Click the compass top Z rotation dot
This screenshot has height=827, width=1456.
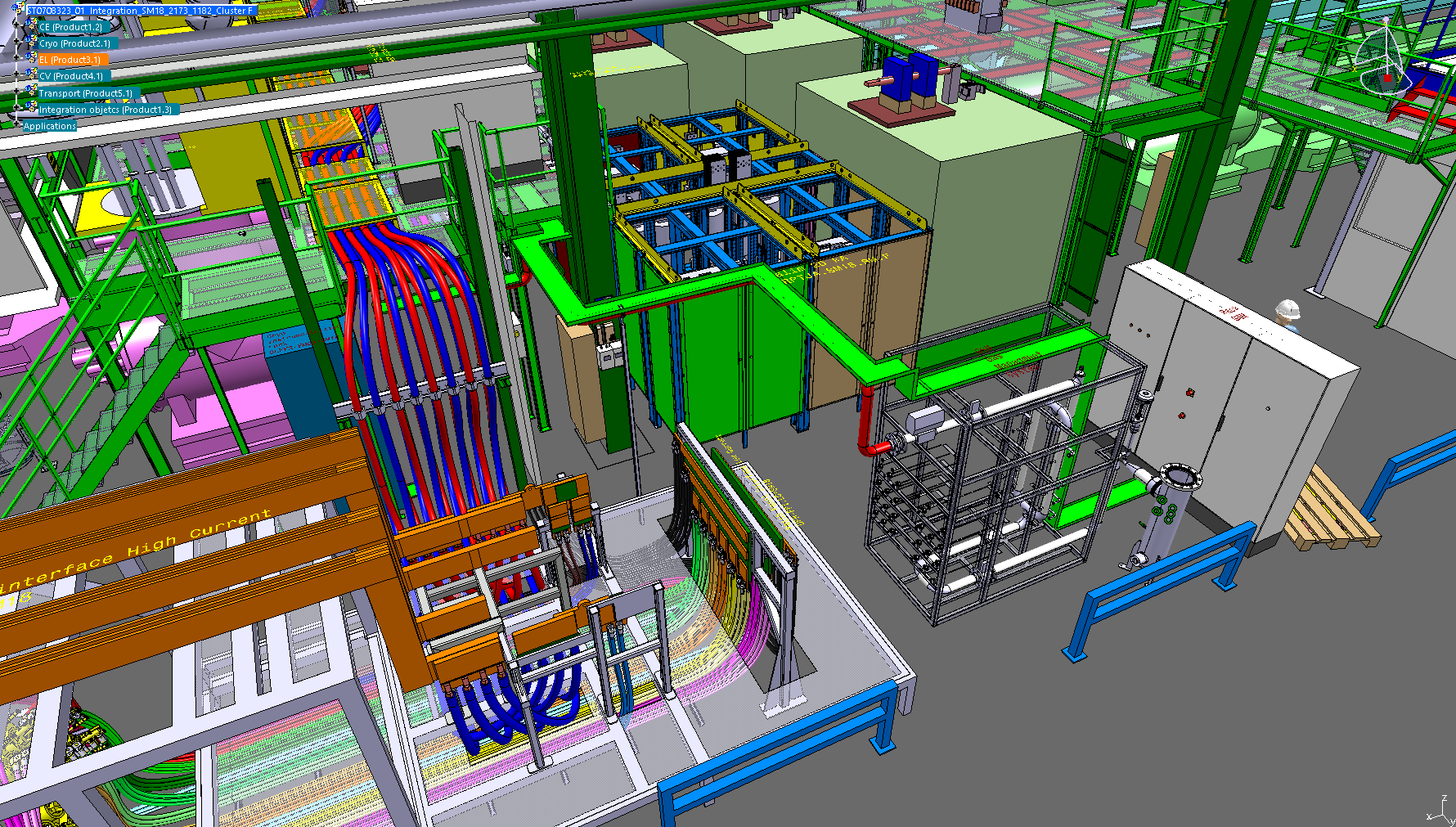point(1386,20)
